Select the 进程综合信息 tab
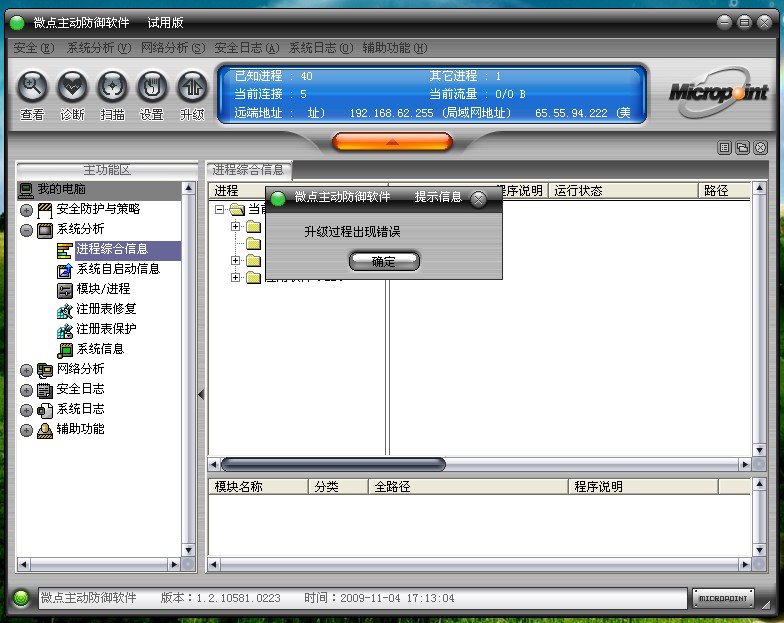 point(249,170)
